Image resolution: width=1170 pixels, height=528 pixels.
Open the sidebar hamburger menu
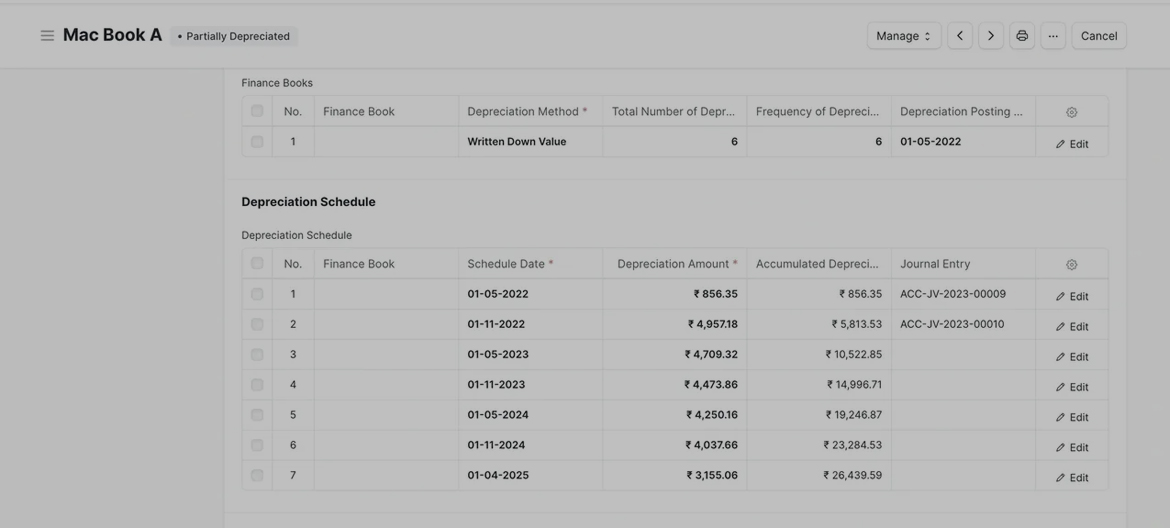click(x=47, y=36)
